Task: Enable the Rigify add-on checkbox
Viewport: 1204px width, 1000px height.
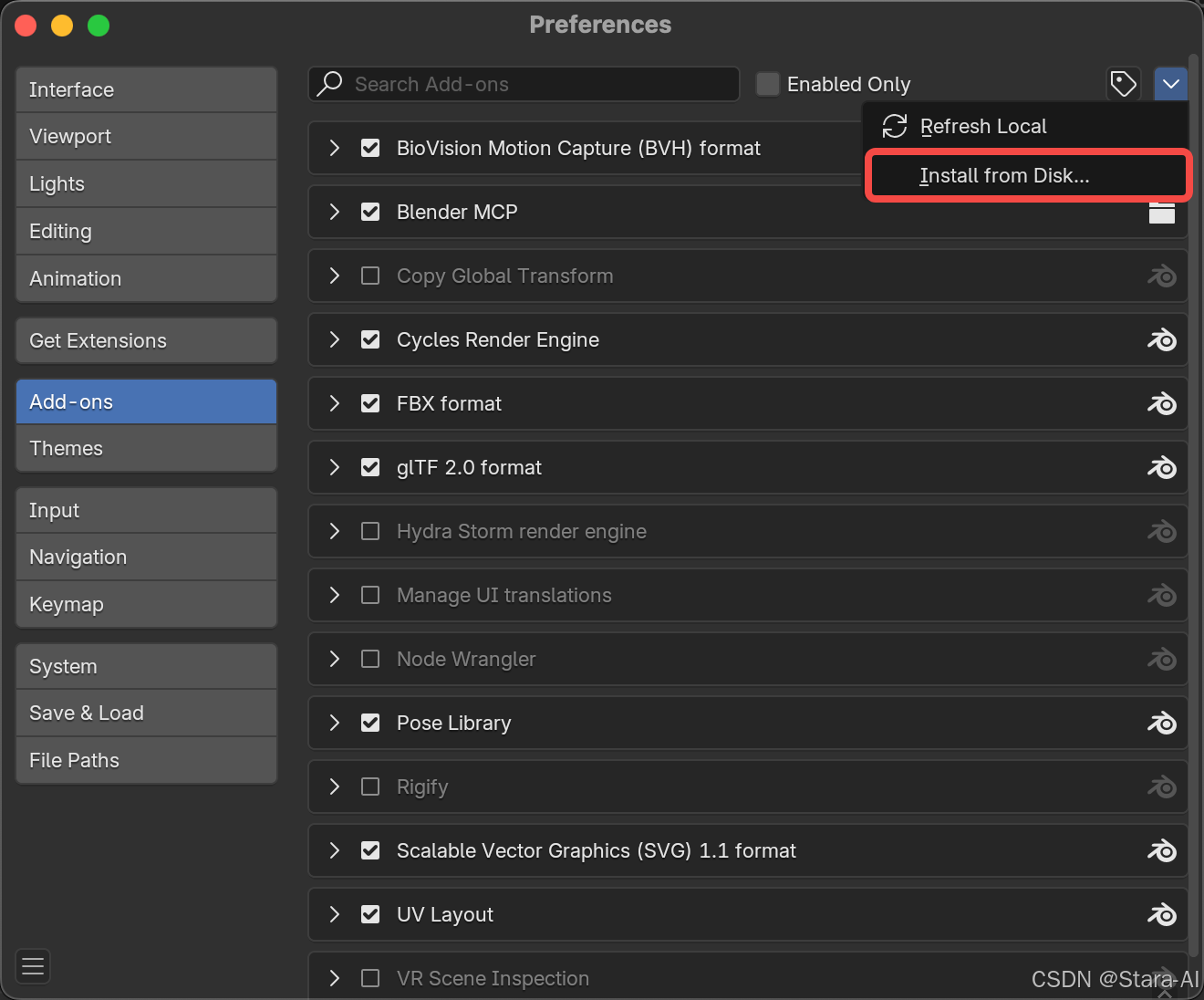Action: point(370,786)
